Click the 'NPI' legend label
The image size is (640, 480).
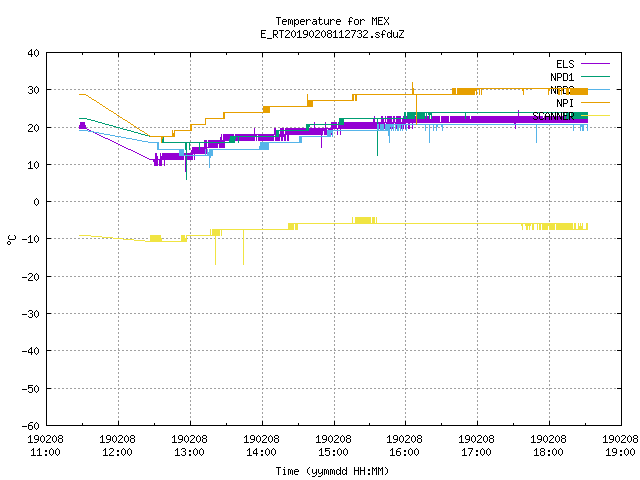[565, 103]
